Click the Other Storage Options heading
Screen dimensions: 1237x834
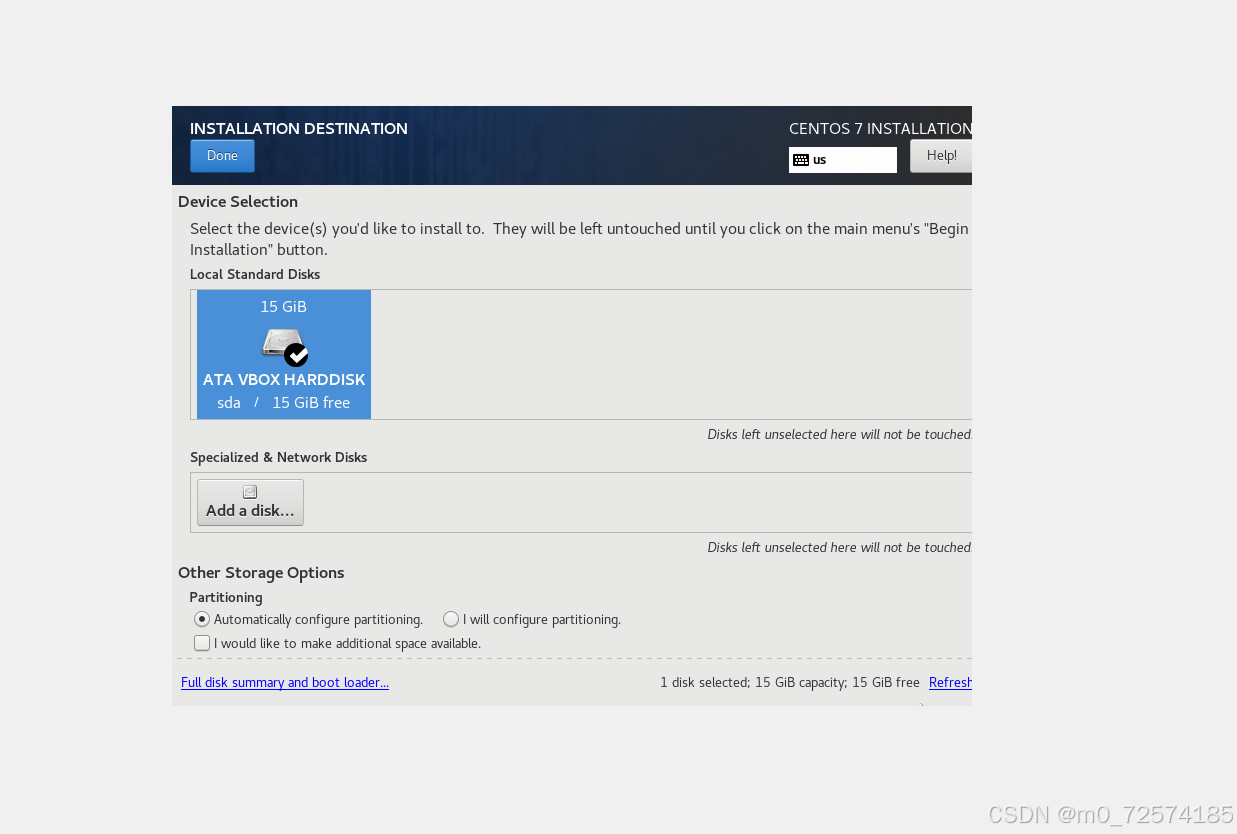click(x=261, y=572)
